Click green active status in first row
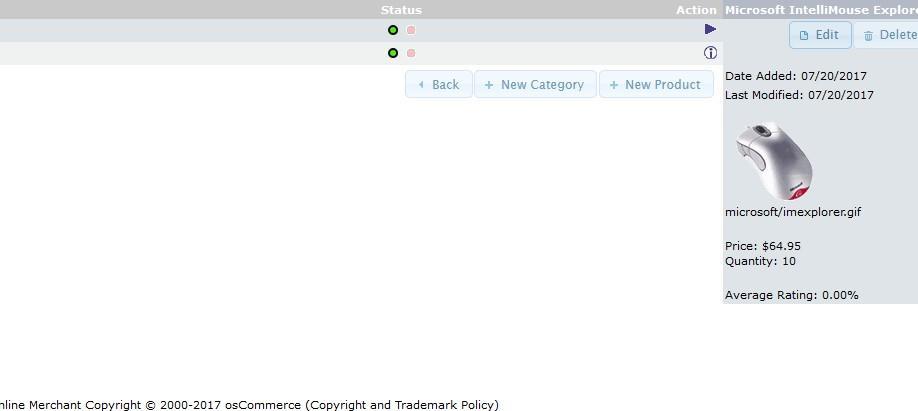Screen dimensions: 918x411 click(393, 30)
